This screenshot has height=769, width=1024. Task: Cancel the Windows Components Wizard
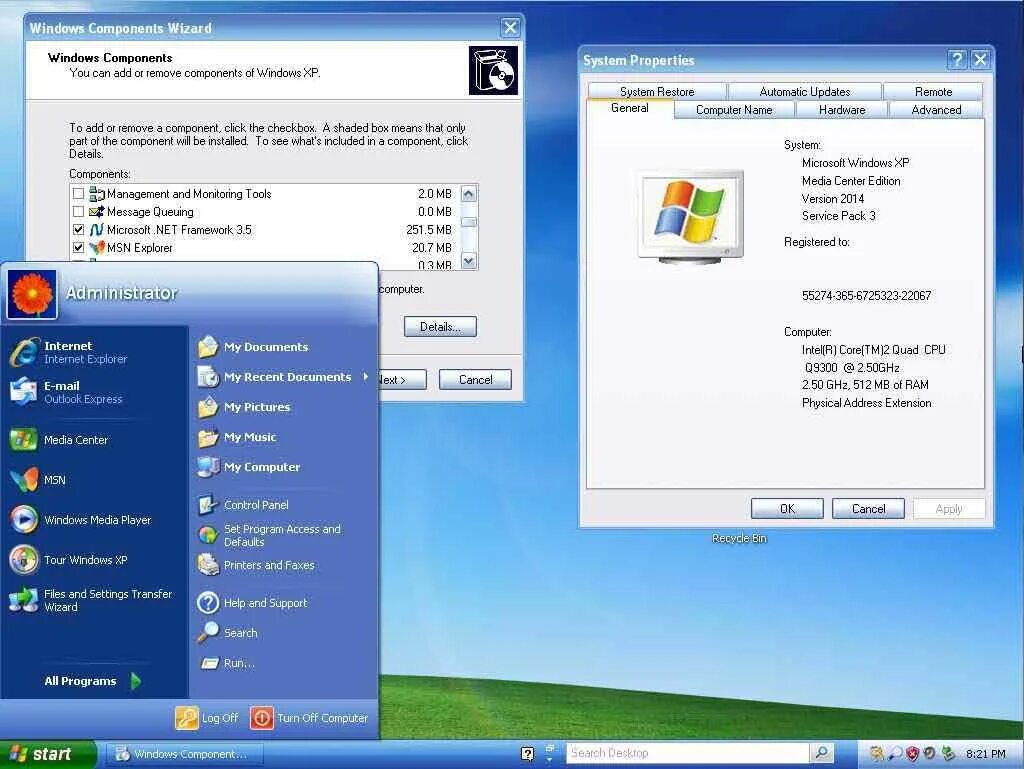click(475, 379)
